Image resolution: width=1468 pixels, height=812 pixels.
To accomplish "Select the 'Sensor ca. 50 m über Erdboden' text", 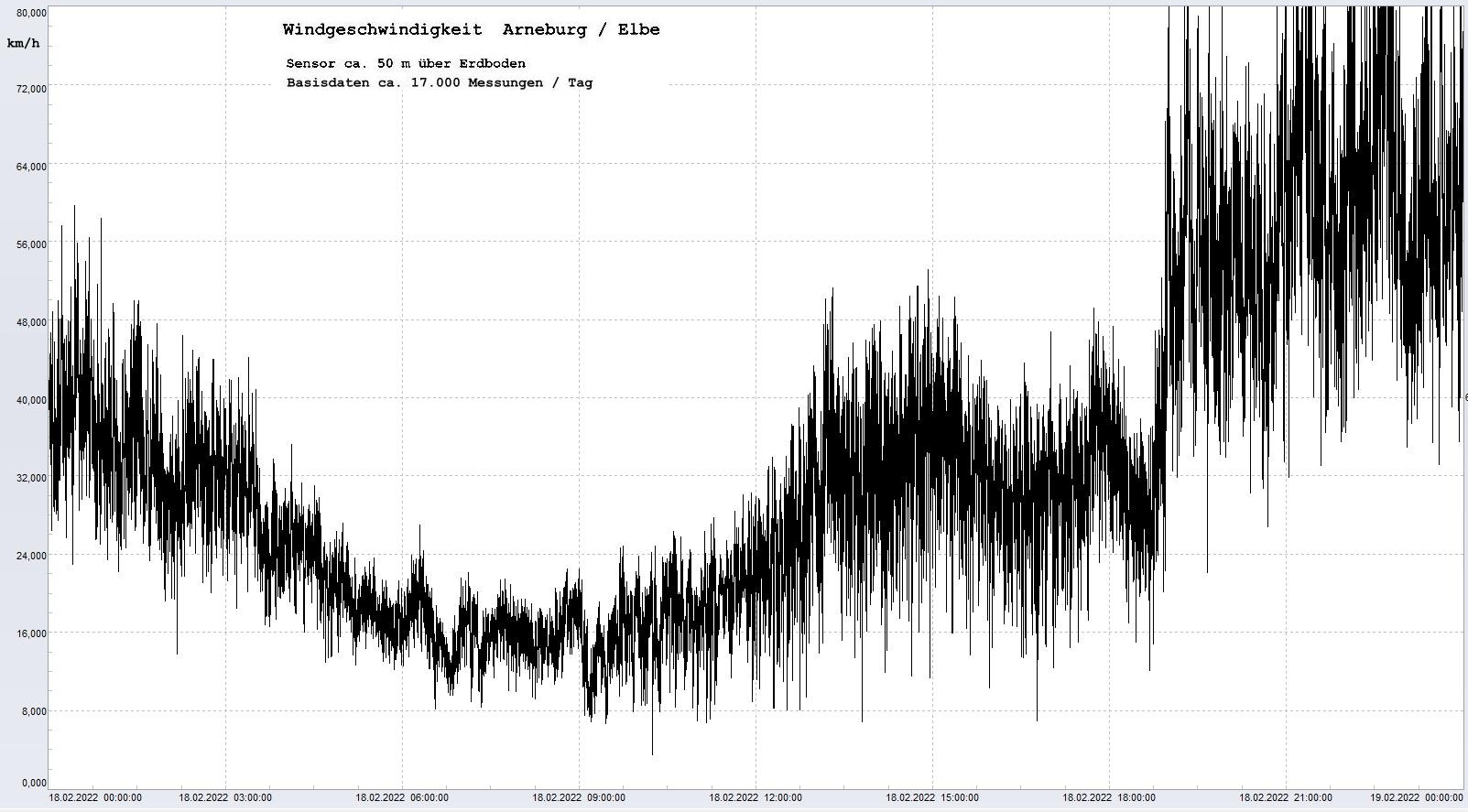I will click(x=406, y=63).
